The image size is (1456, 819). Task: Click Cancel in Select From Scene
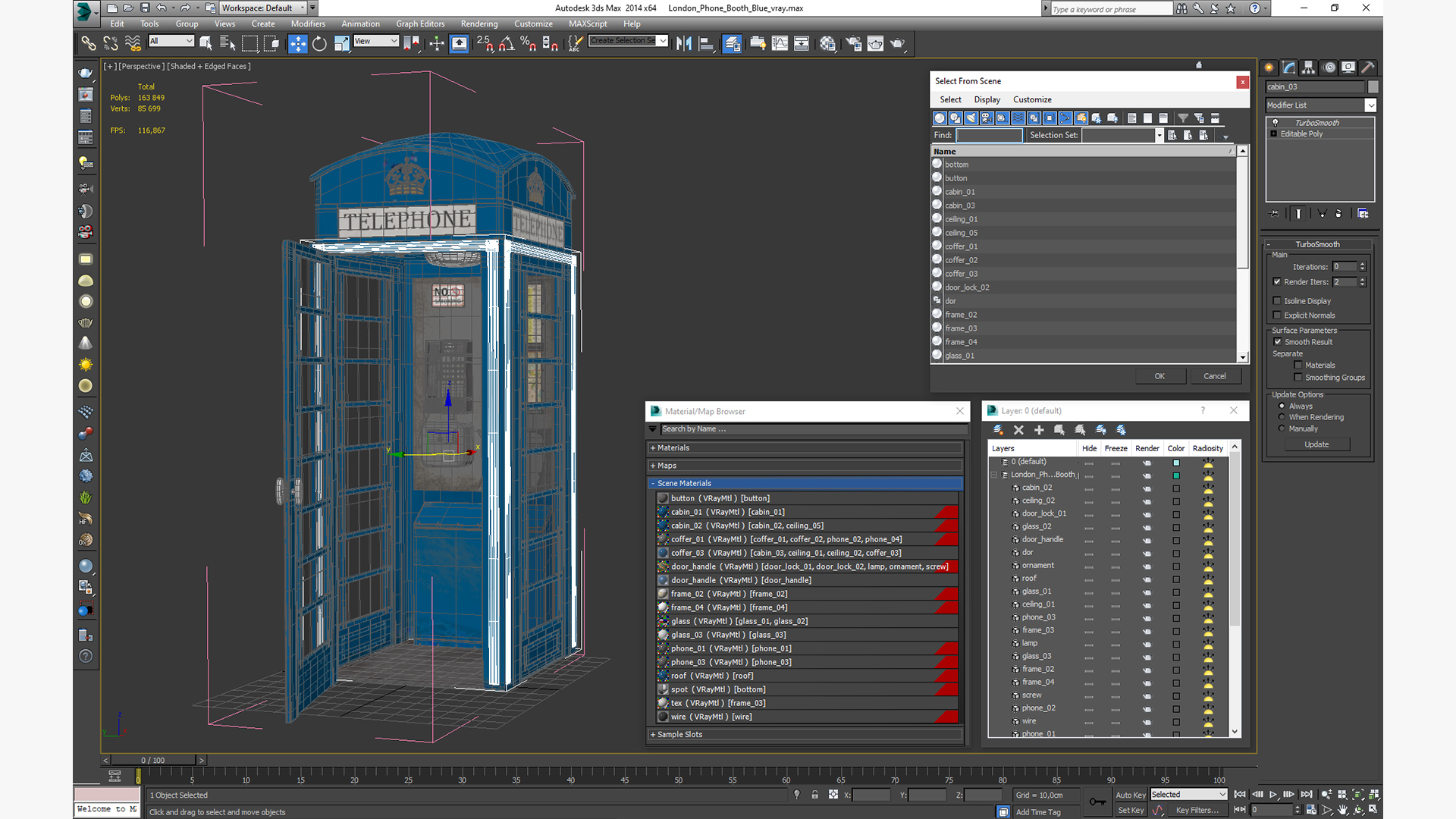1215,376
